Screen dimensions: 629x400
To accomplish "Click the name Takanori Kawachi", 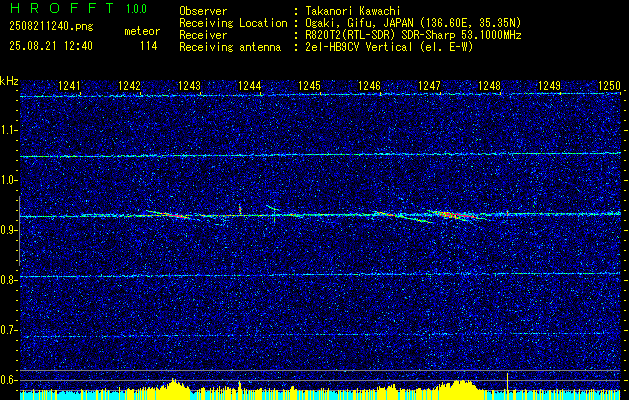I will point(353,11).
